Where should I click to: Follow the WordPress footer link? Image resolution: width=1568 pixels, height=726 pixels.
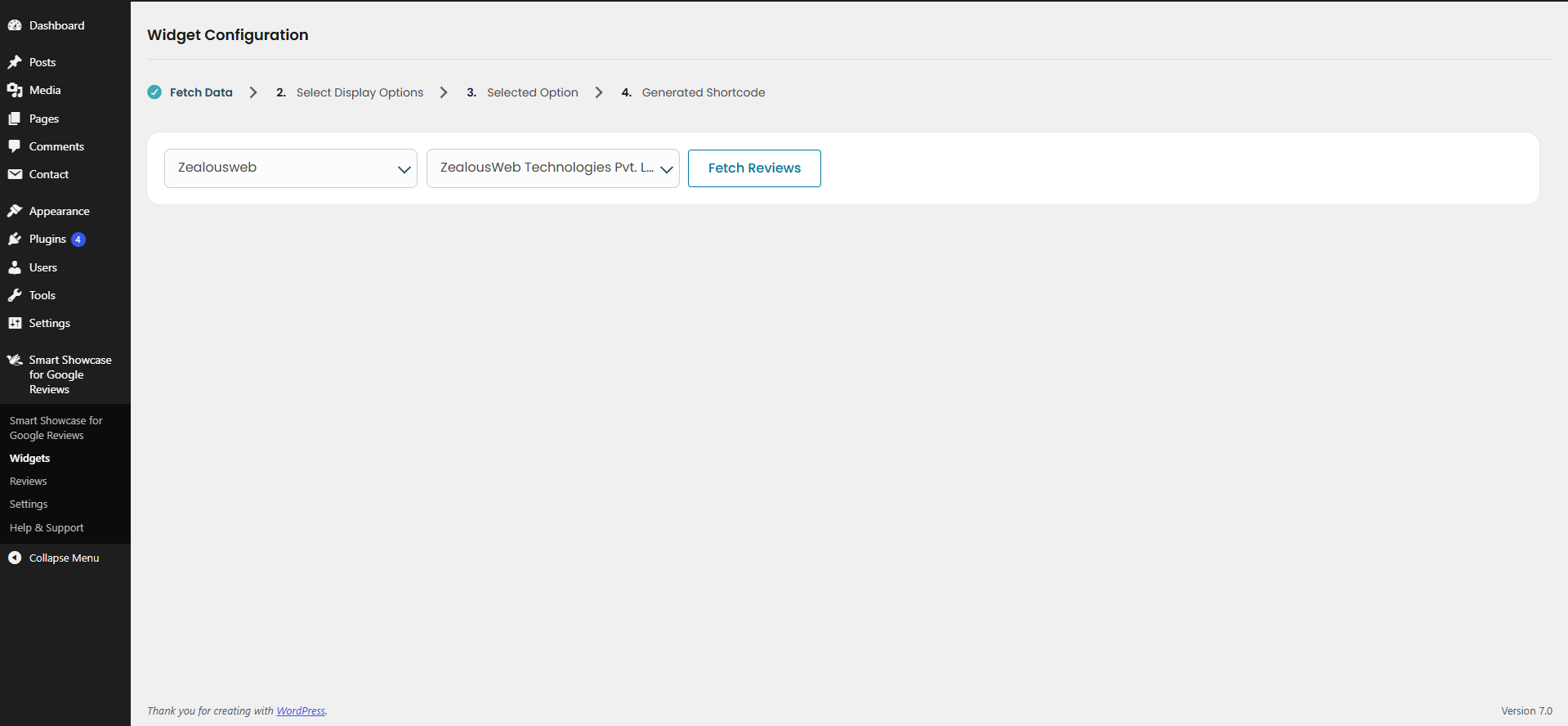pos(301,710)
